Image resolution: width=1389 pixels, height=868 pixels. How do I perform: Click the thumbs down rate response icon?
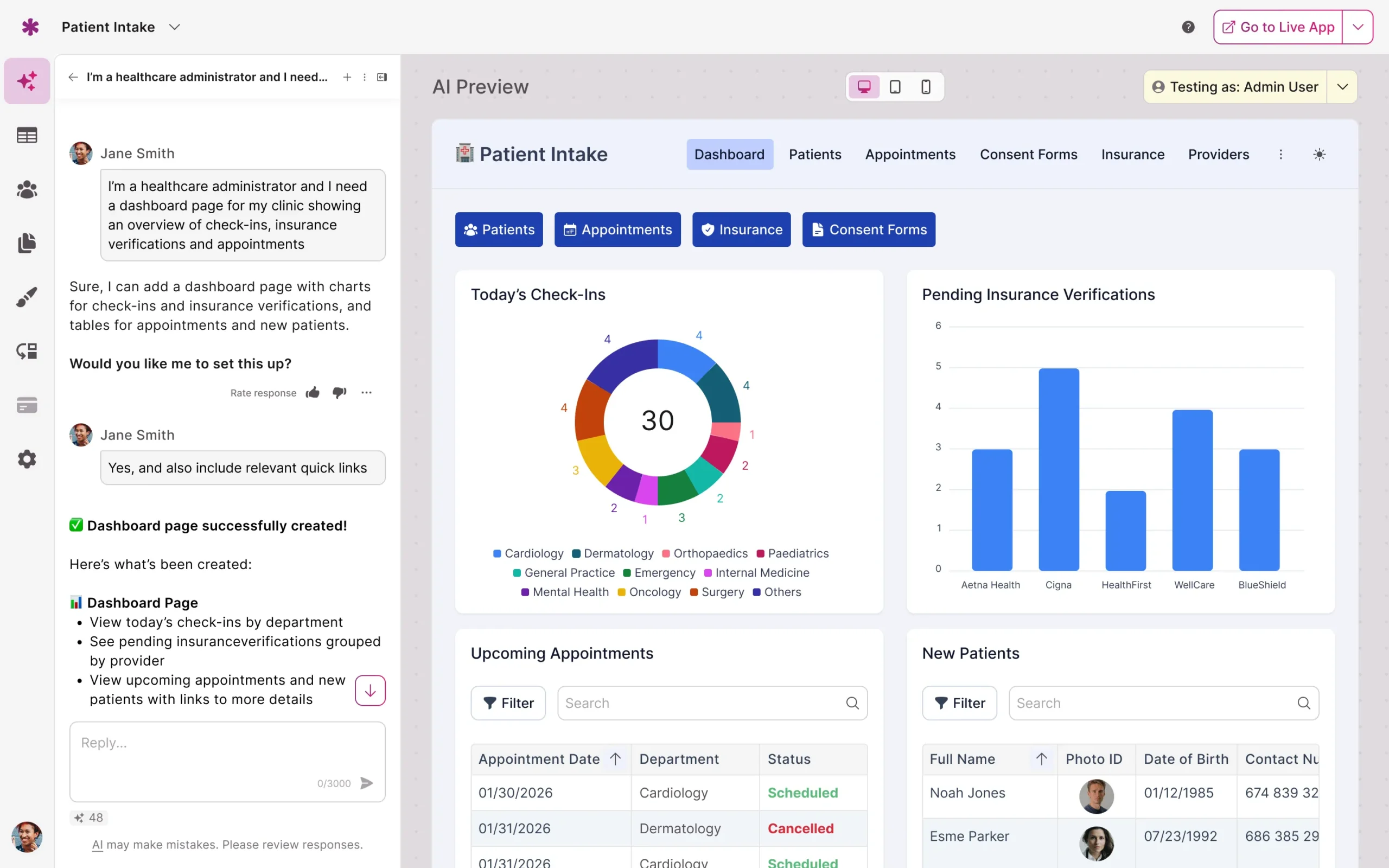pyautogui.click(x=339, y=393)
